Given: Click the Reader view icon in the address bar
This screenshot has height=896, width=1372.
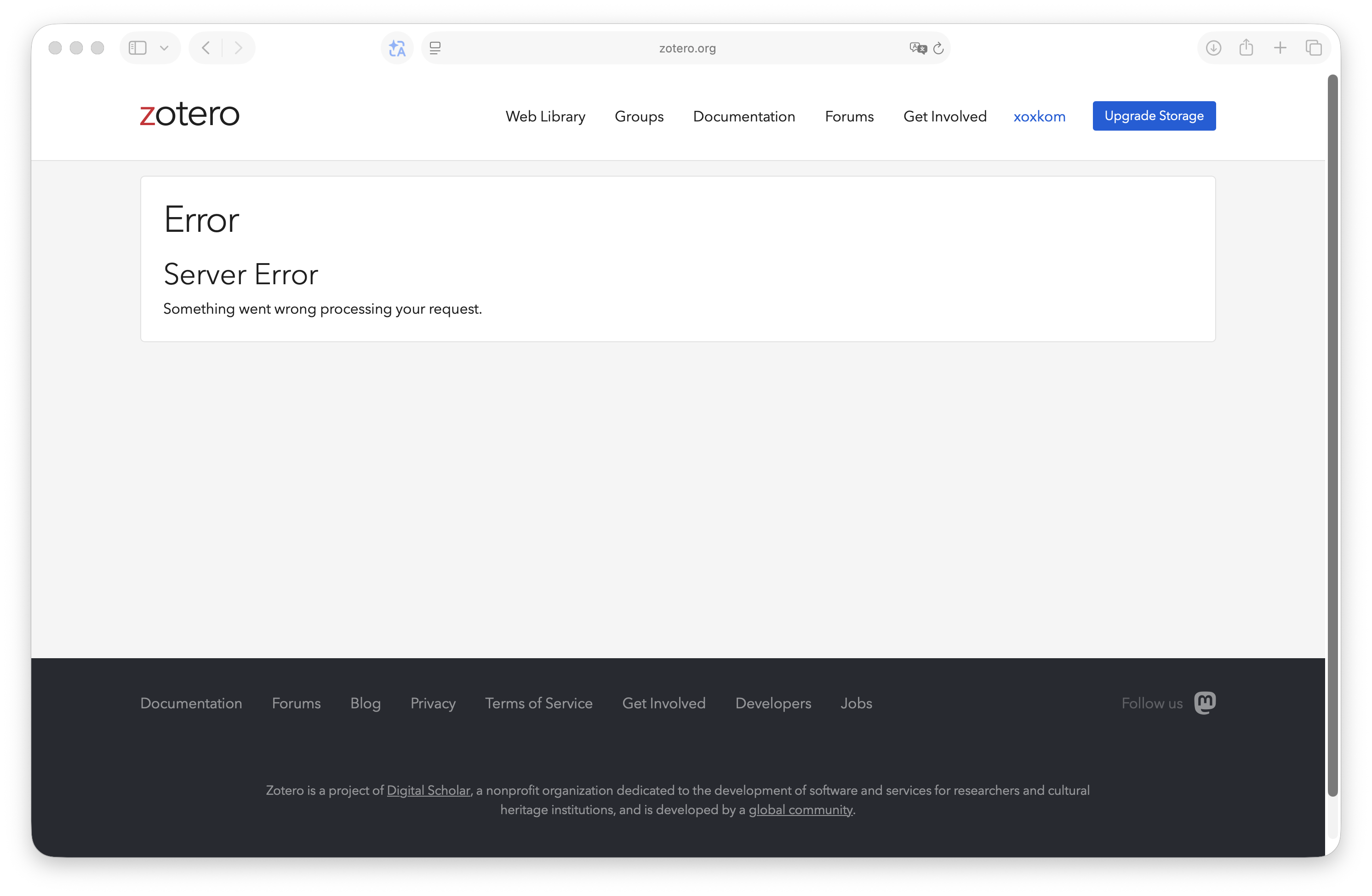Looking at the screenshot, I should (435, 48).
